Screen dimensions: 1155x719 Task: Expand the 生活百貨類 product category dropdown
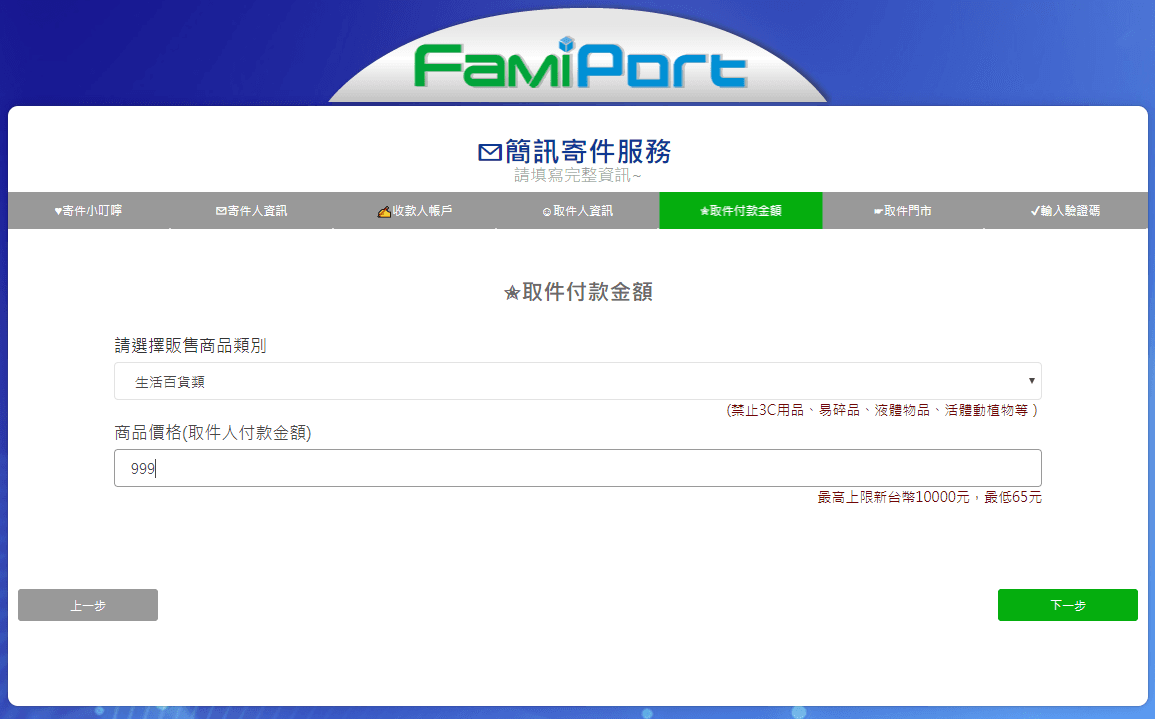578,381
